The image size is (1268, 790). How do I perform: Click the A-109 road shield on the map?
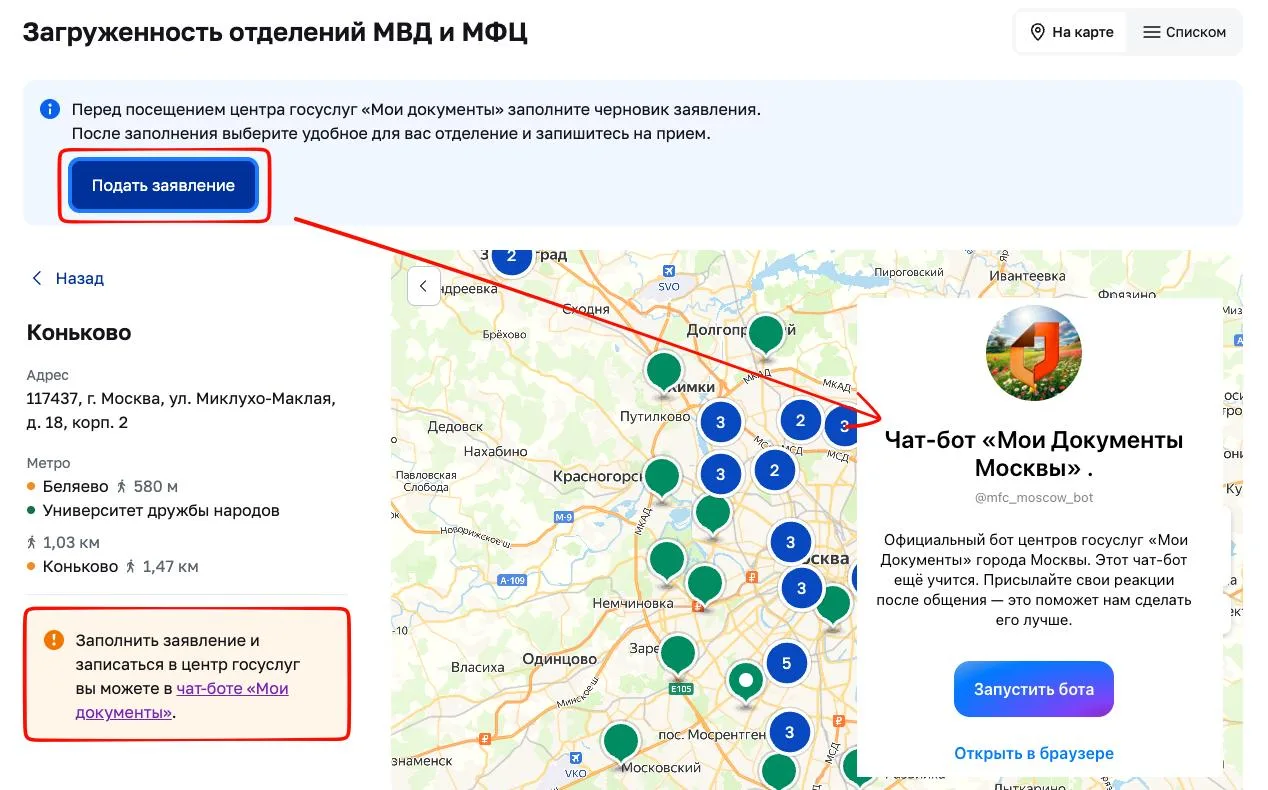[512, 580]
